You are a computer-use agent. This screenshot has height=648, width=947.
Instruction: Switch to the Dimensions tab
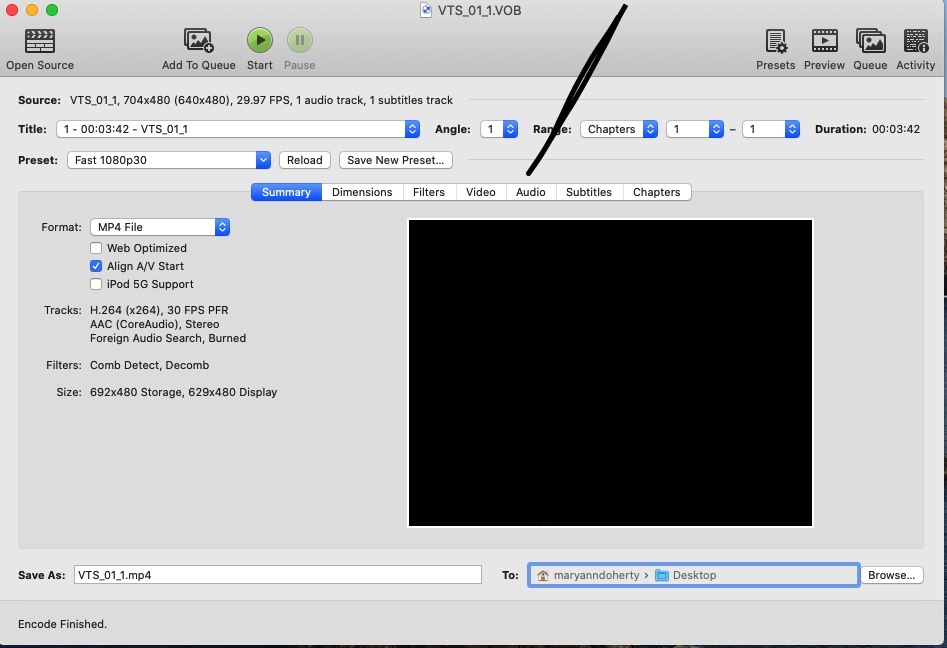point(362,192)
